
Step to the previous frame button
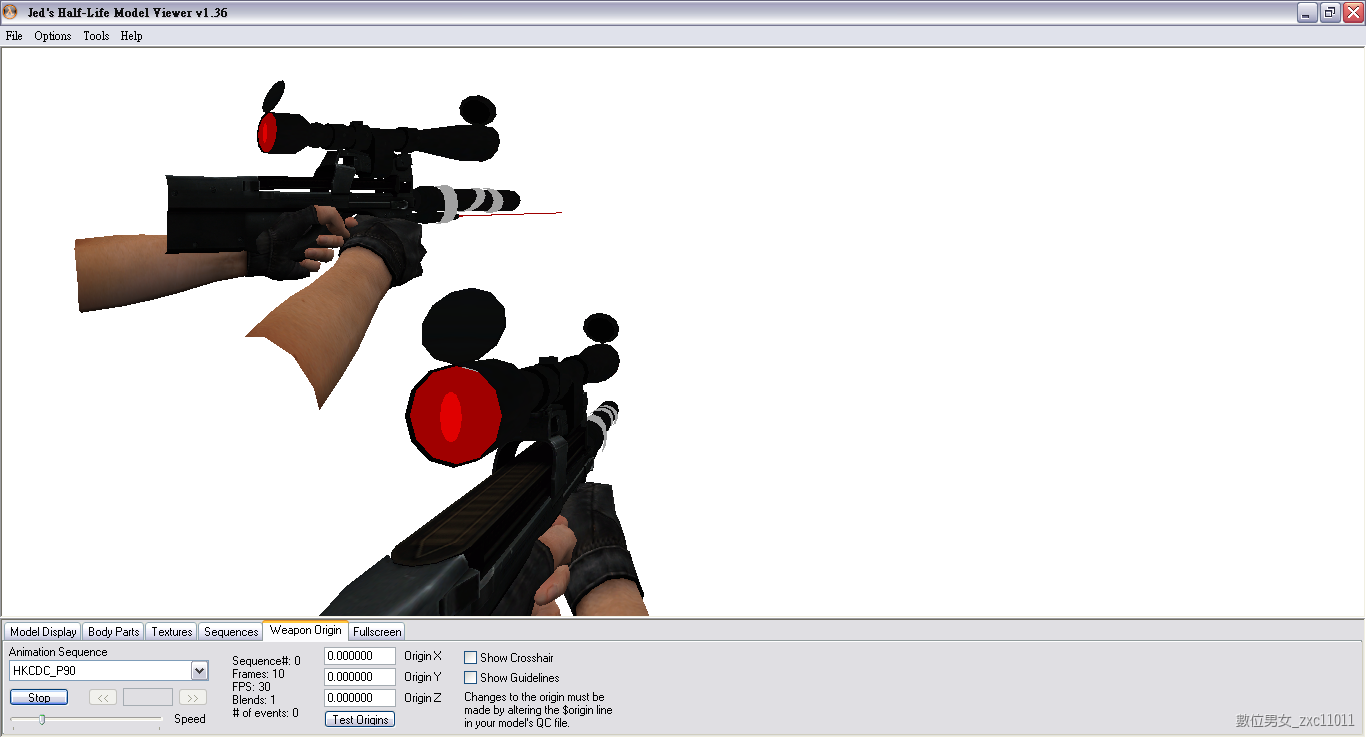103,697
